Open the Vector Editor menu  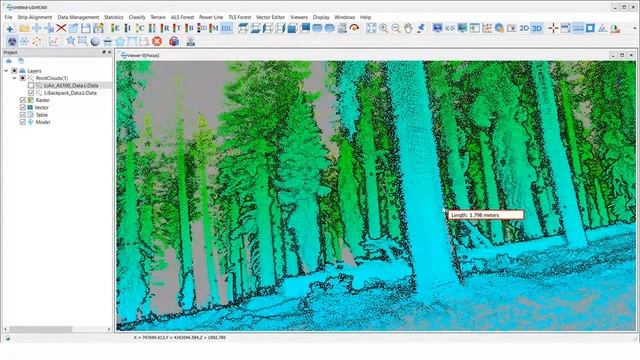tap(271, 17)
